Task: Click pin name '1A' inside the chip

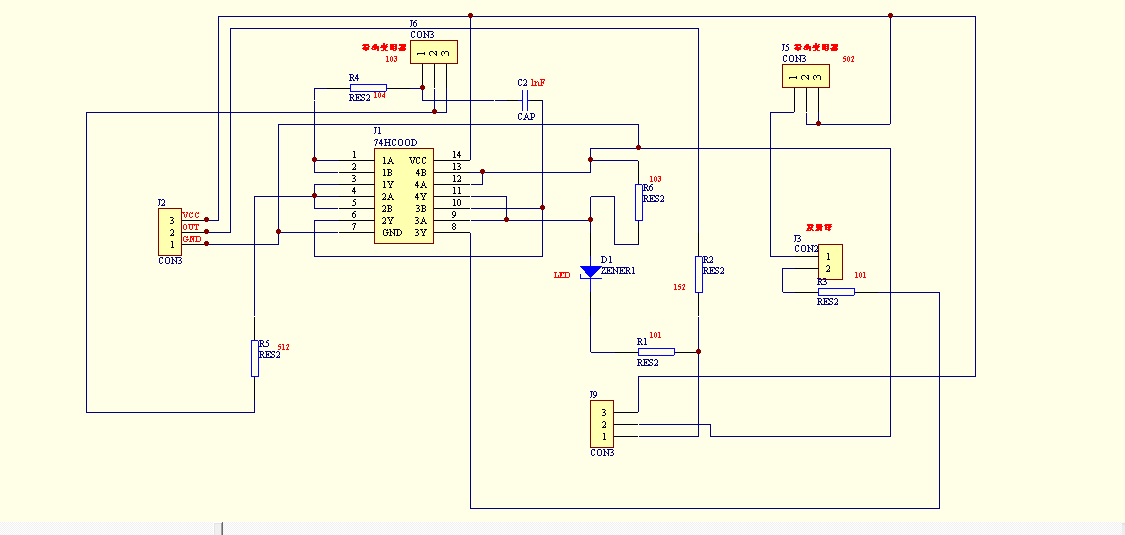Action: click(x=387, y=161)
